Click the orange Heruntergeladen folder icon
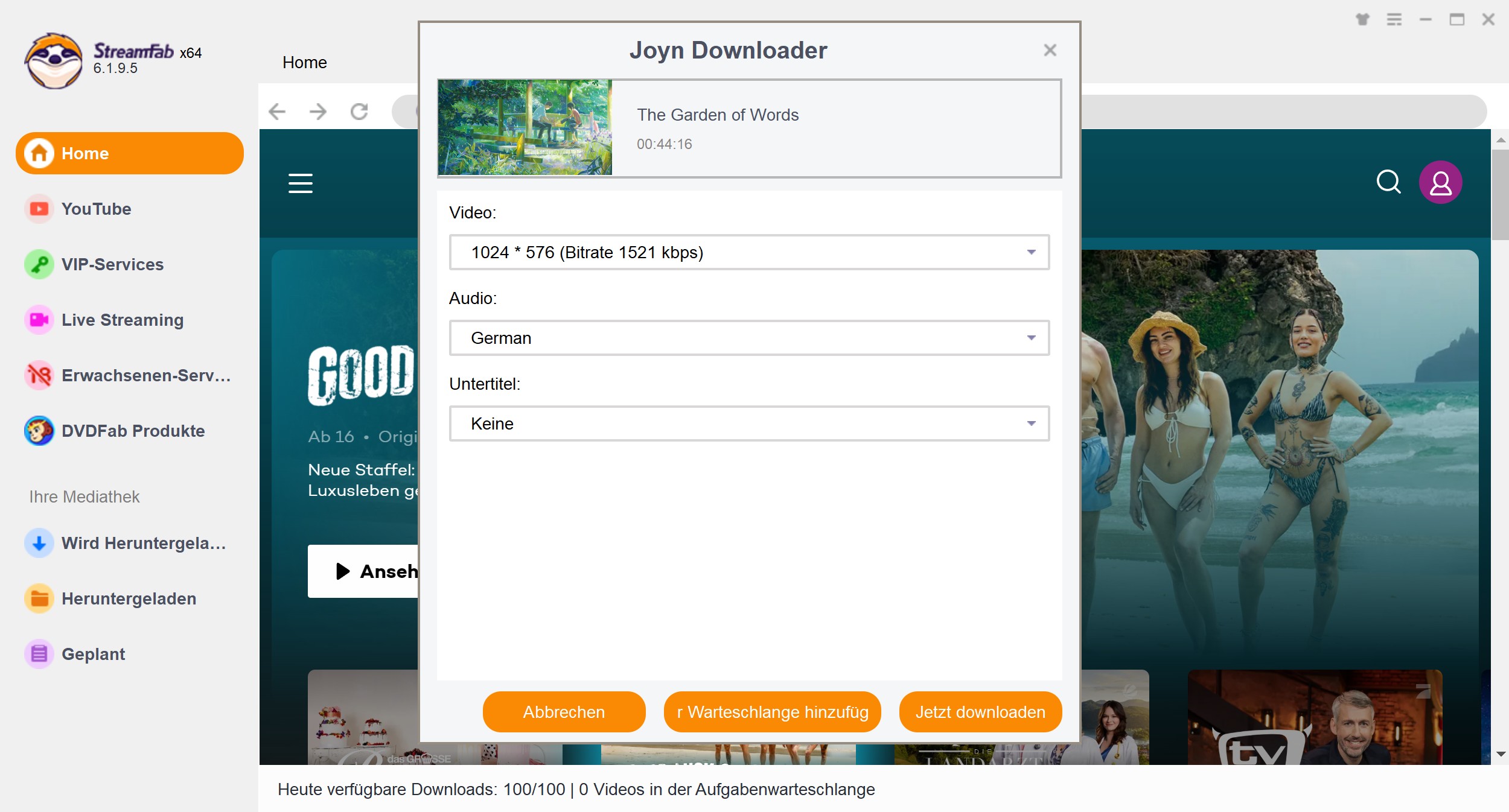The width and height of the screenshot is (1509, 812). 39,598
